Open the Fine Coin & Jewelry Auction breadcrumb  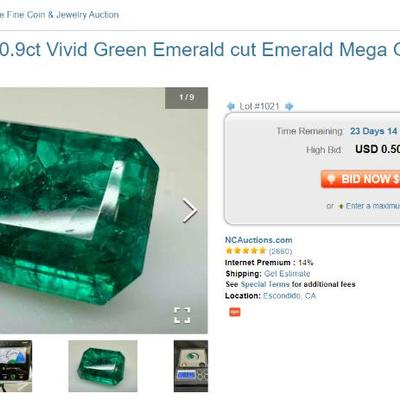pyautogui.click(x=59, y=15)
